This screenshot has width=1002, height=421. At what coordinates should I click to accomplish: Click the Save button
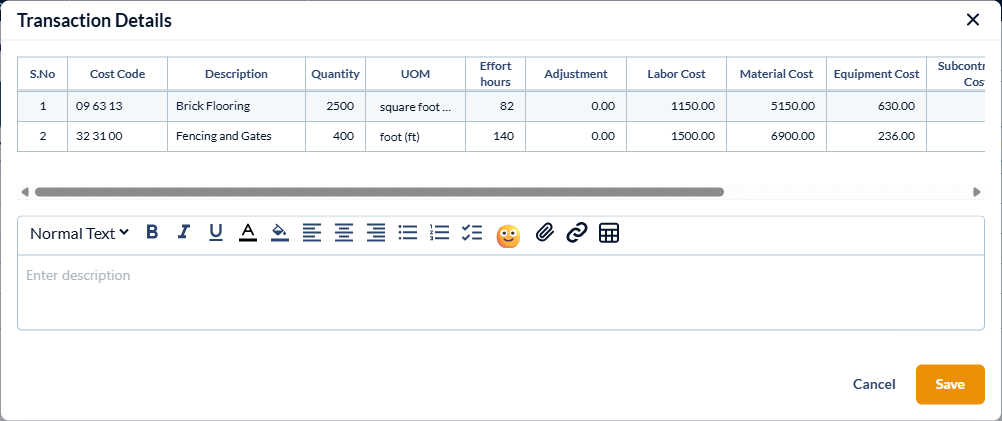[949, 384]
